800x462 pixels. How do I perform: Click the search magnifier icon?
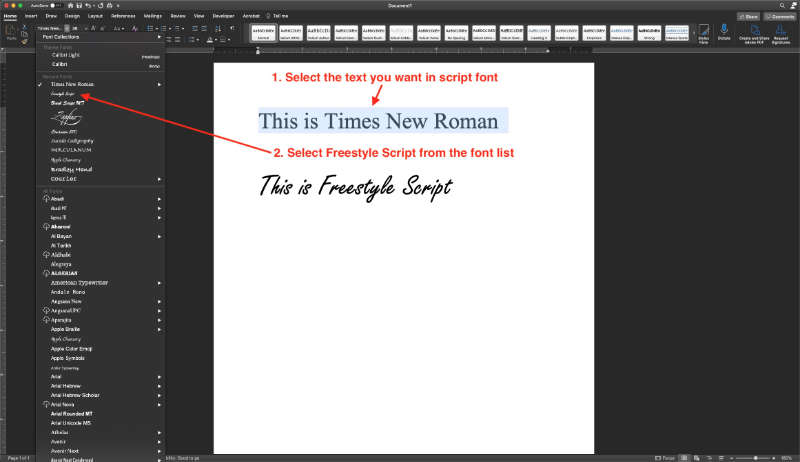click(782, 6)
